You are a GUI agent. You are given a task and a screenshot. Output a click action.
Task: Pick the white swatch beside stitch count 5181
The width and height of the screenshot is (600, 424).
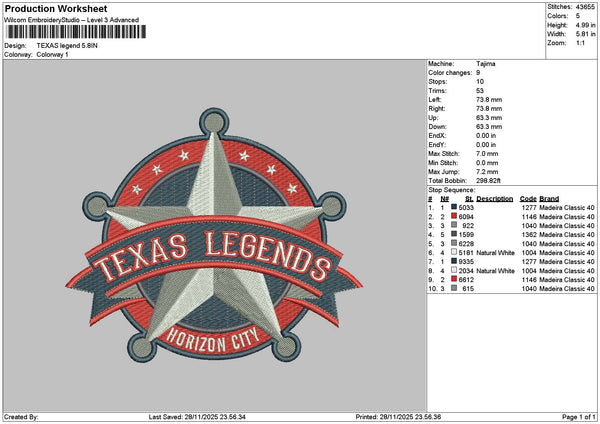(454, 252)
